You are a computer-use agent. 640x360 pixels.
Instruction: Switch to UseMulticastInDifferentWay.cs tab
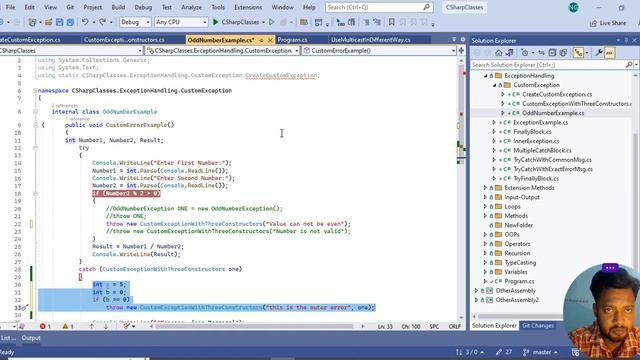371,40
